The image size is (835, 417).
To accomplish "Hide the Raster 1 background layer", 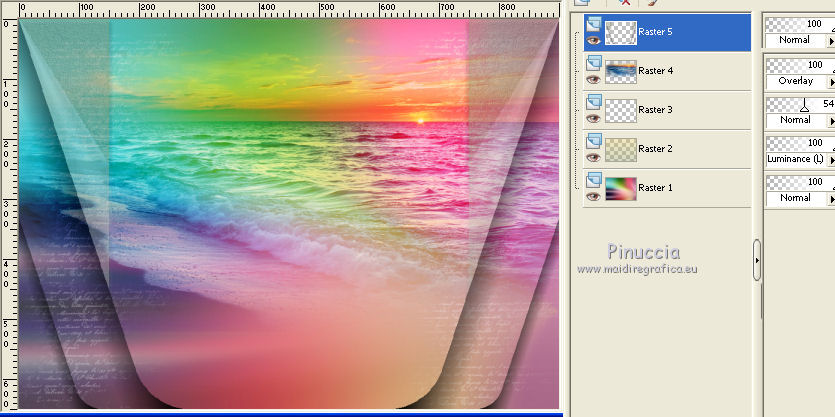I will [x=594, y=197].
